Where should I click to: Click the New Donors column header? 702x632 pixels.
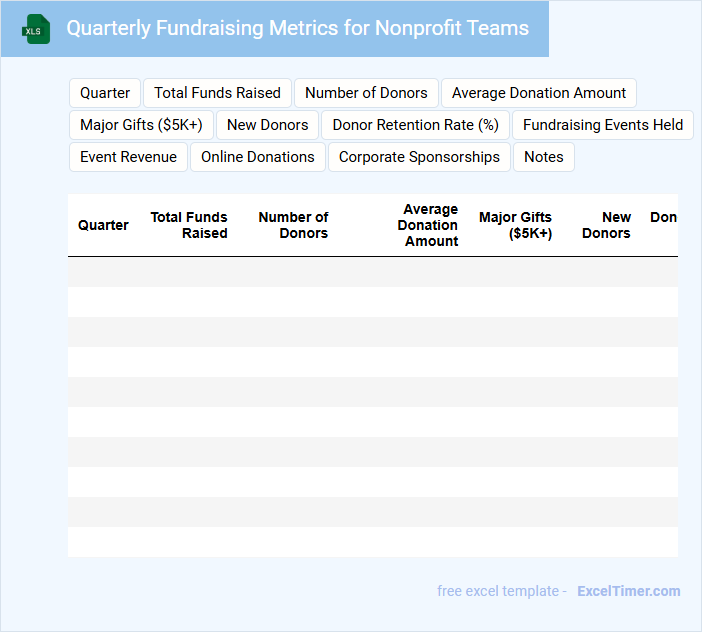coord(607,225)
